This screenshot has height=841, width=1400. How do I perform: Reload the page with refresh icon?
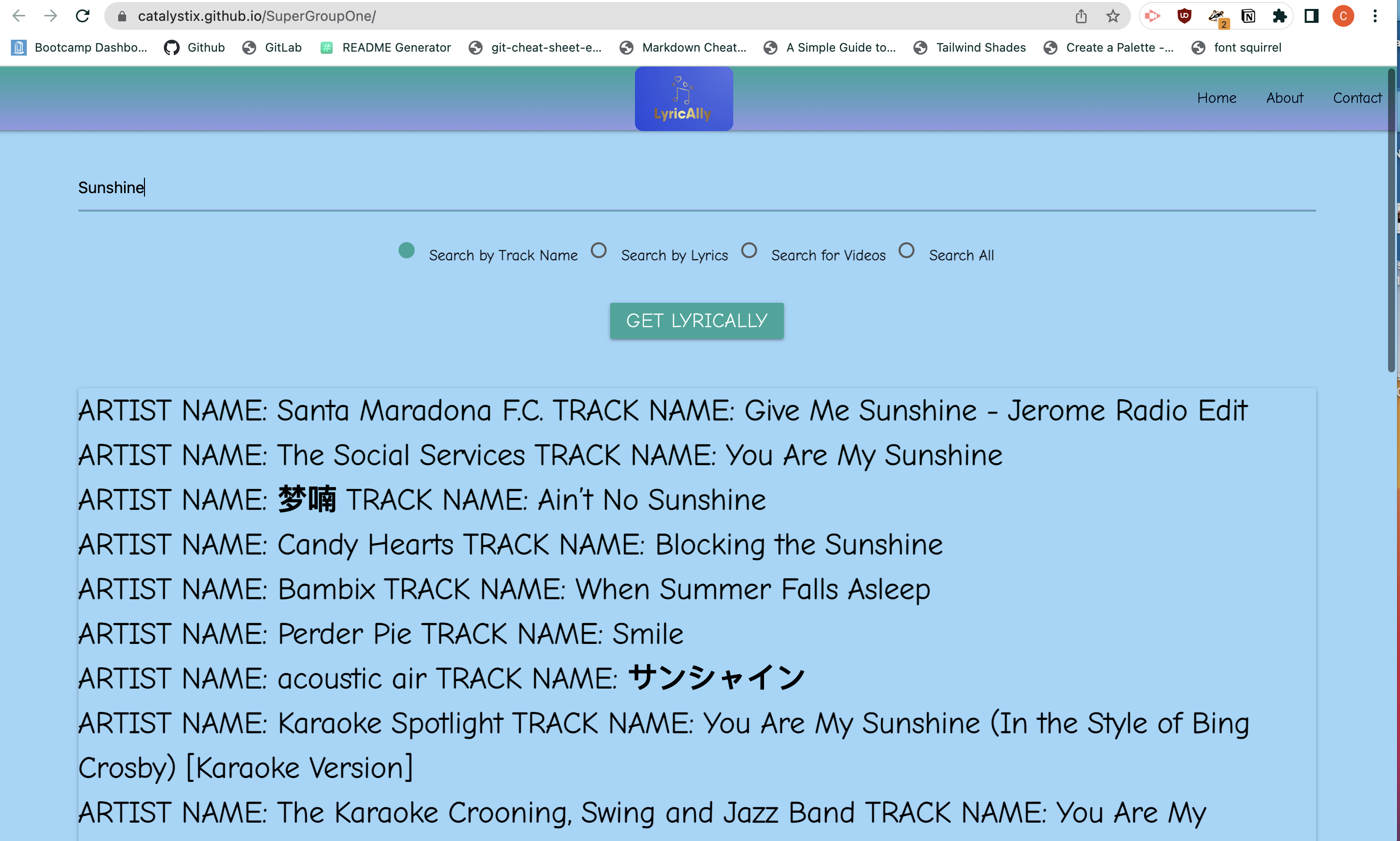pos(83,16)
